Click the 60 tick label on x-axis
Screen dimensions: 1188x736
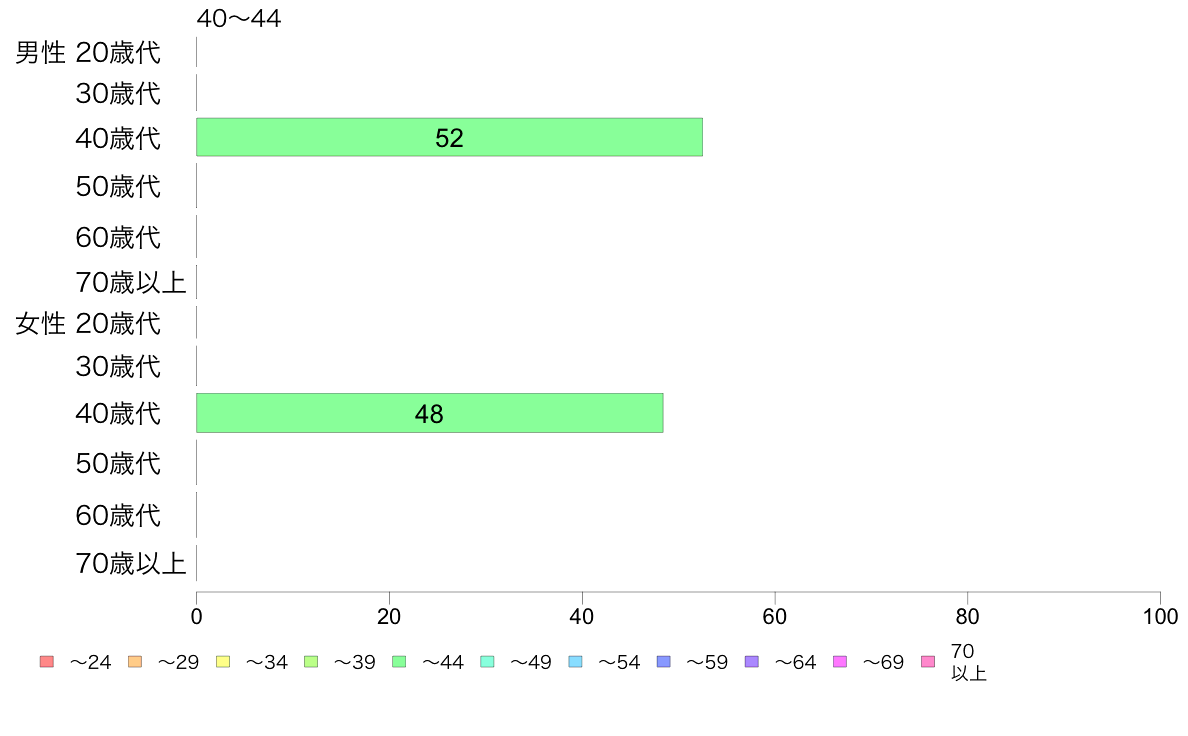tap(774, 617)
